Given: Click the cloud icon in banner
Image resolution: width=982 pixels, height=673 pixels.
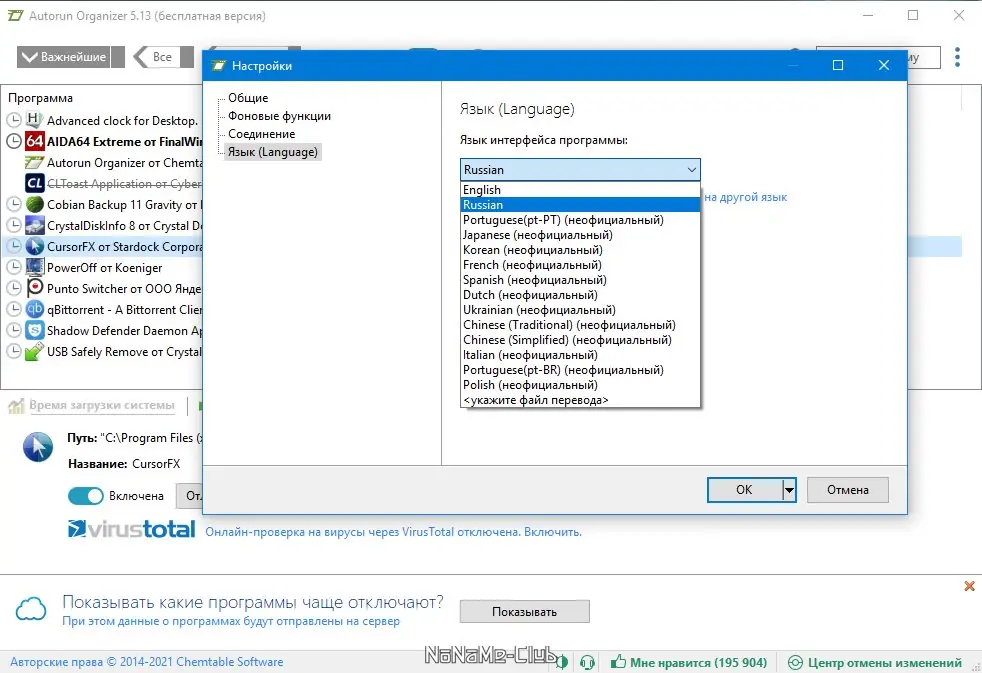Looking at the screenshot, I should [31, 609].
